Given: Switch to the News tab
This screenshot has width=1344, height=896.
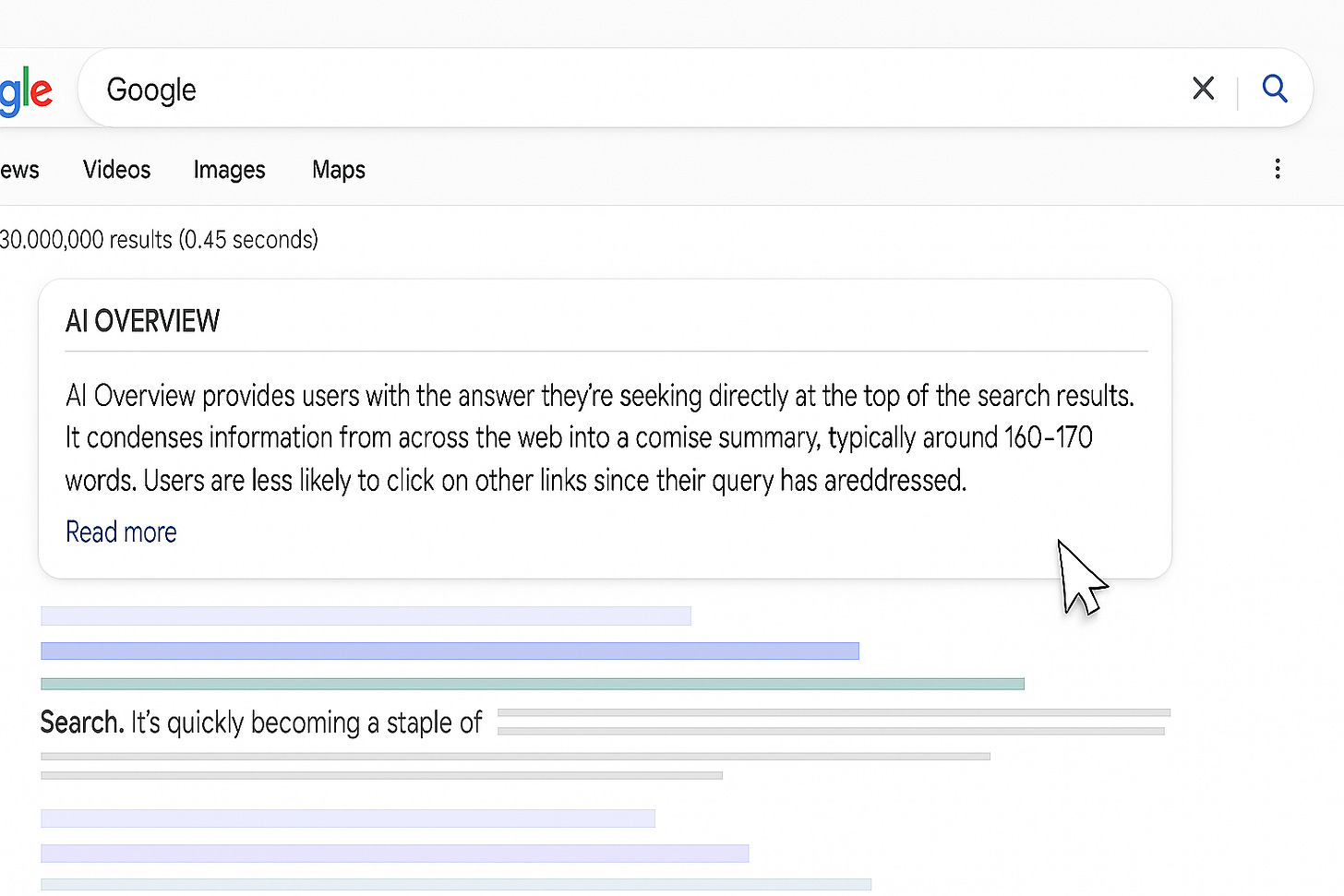Looking at the screenshot, I should click(x=17, y=170).
